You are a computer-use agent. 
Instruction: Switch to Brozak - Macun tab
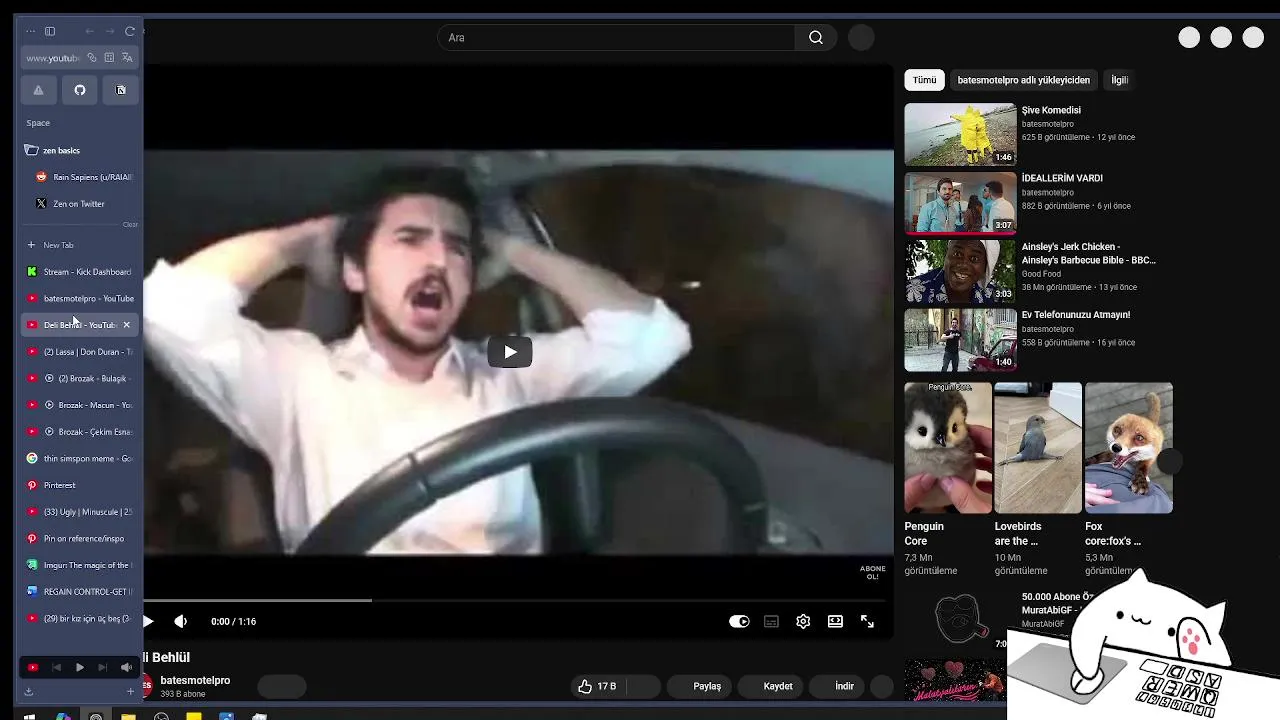(80, 405)
